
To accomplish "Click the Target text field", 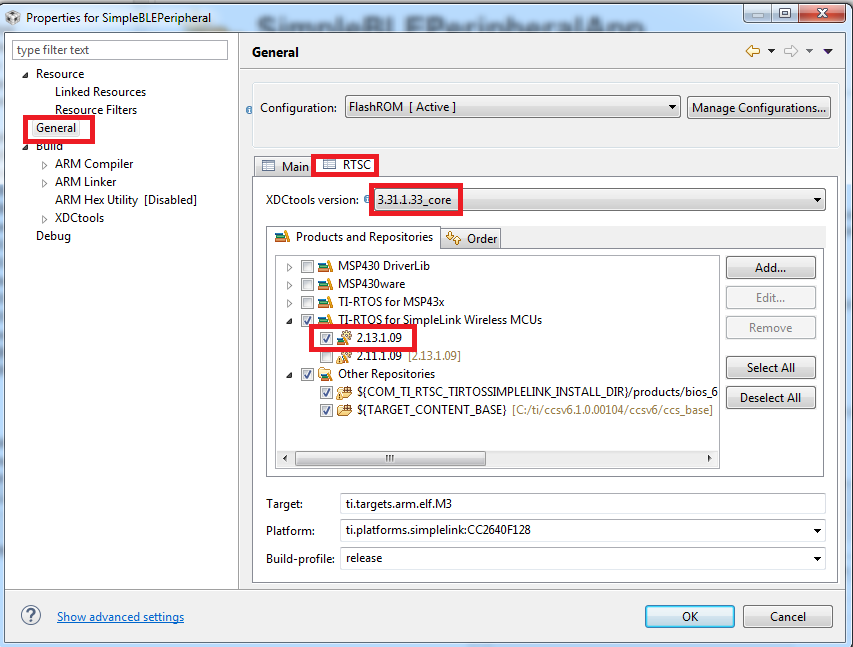I will tap(583, 504).
